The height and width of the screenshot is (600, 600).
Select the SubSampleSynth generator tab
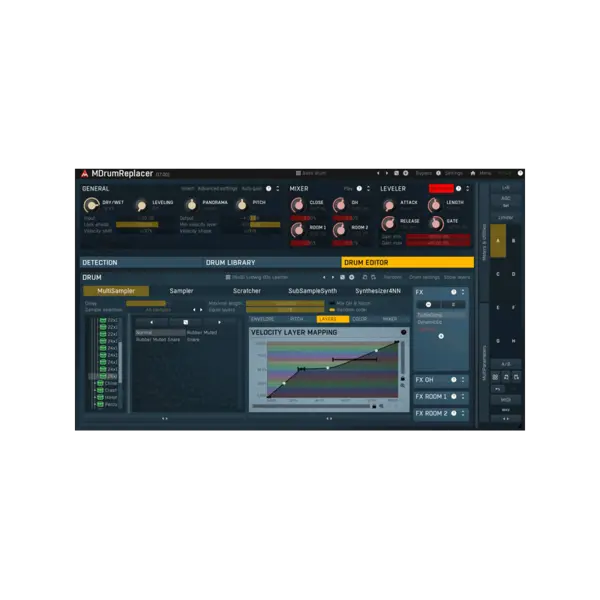[x=313, y=291]
